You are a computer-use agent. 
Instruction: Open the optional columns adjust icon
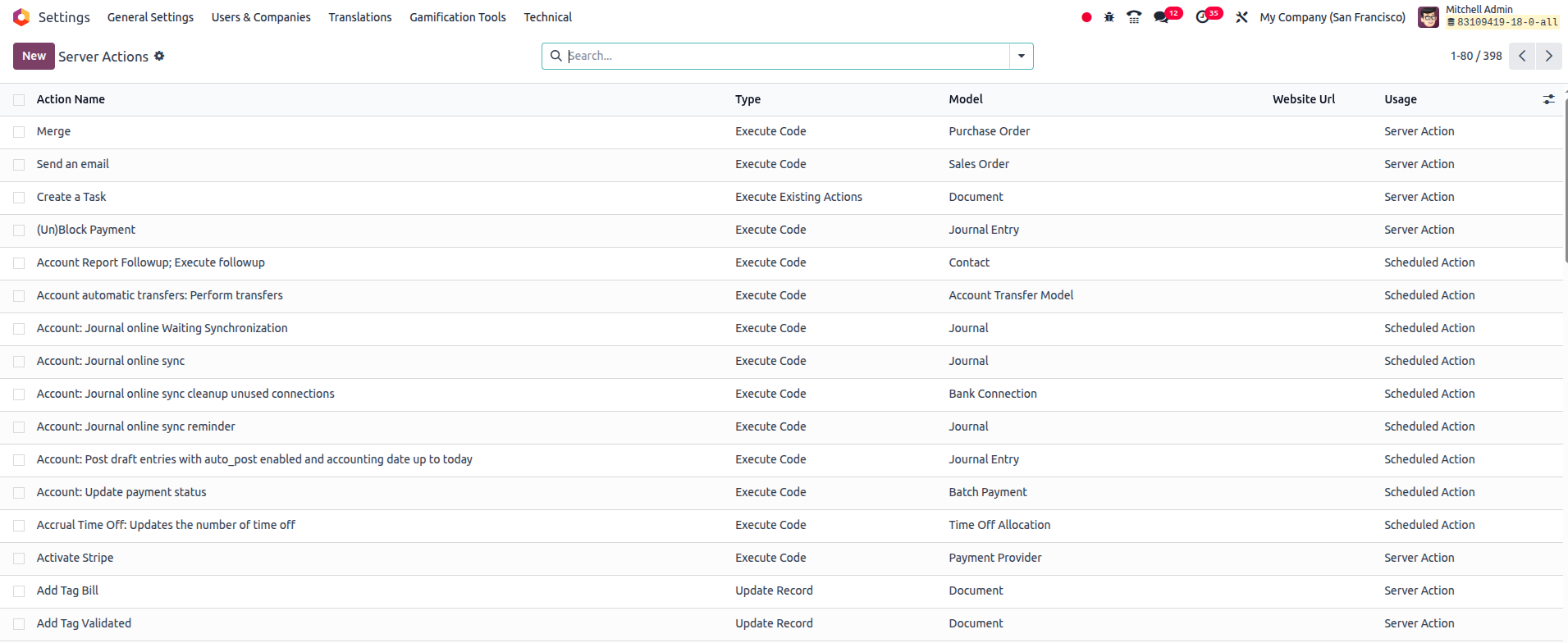tap(1548, 99)
